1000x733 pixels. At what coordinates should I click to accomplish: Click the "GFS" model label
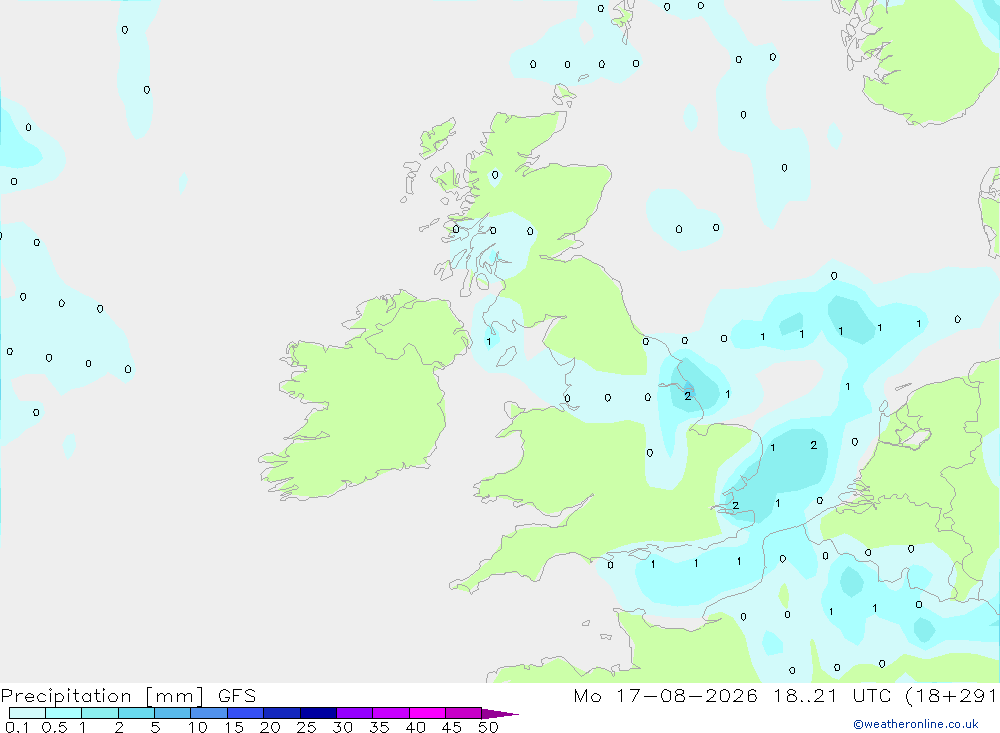237,696
